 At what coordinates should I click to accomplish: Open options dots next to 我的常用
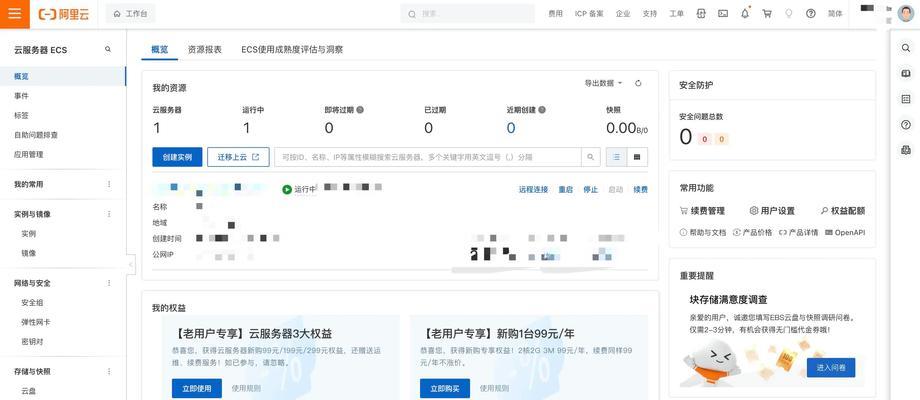tap(109, 184)
